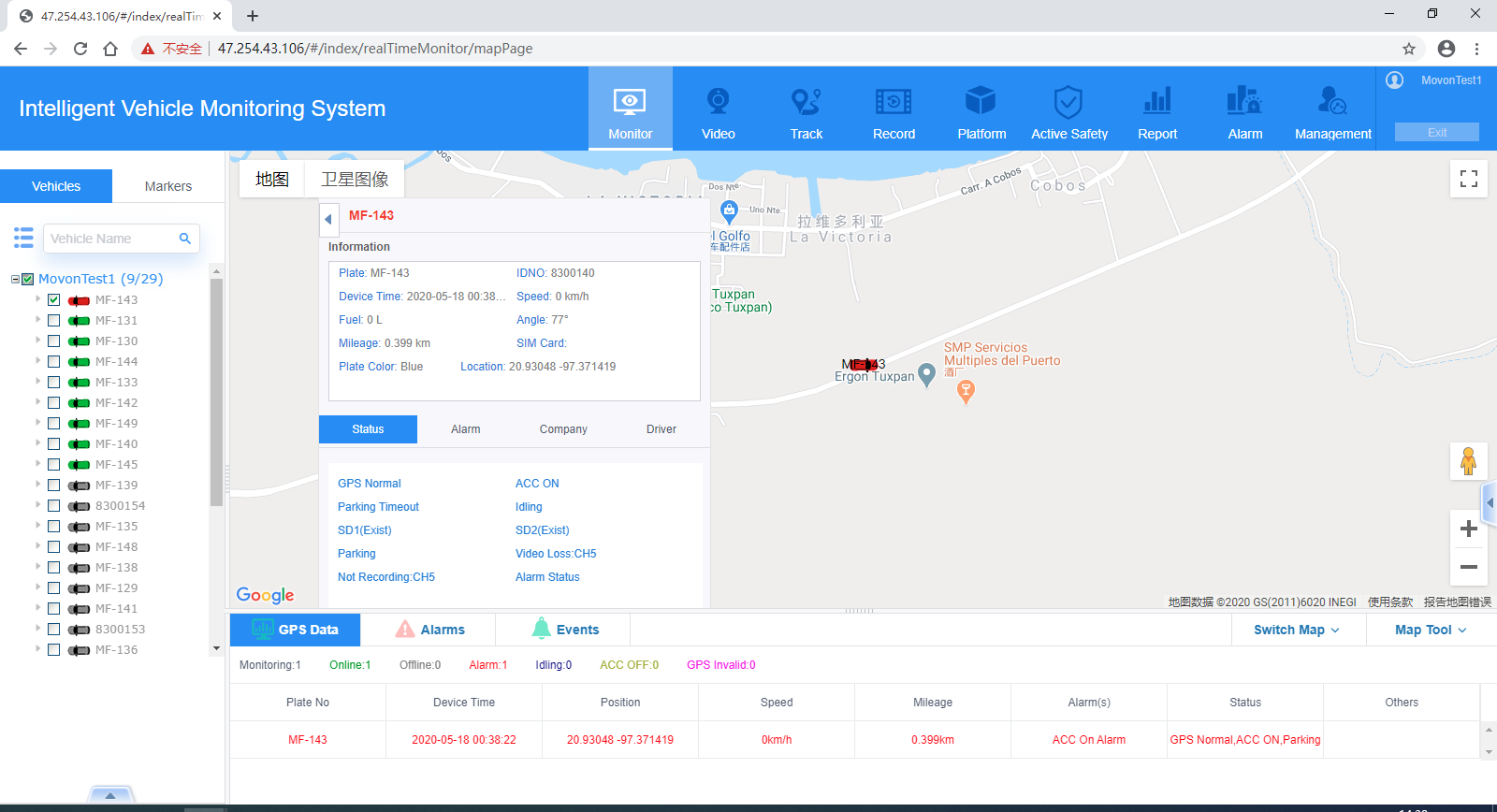Open the Alarms tab in bottom panel
The height and width of the screenshot is (812, 1497).
[429, 630]
